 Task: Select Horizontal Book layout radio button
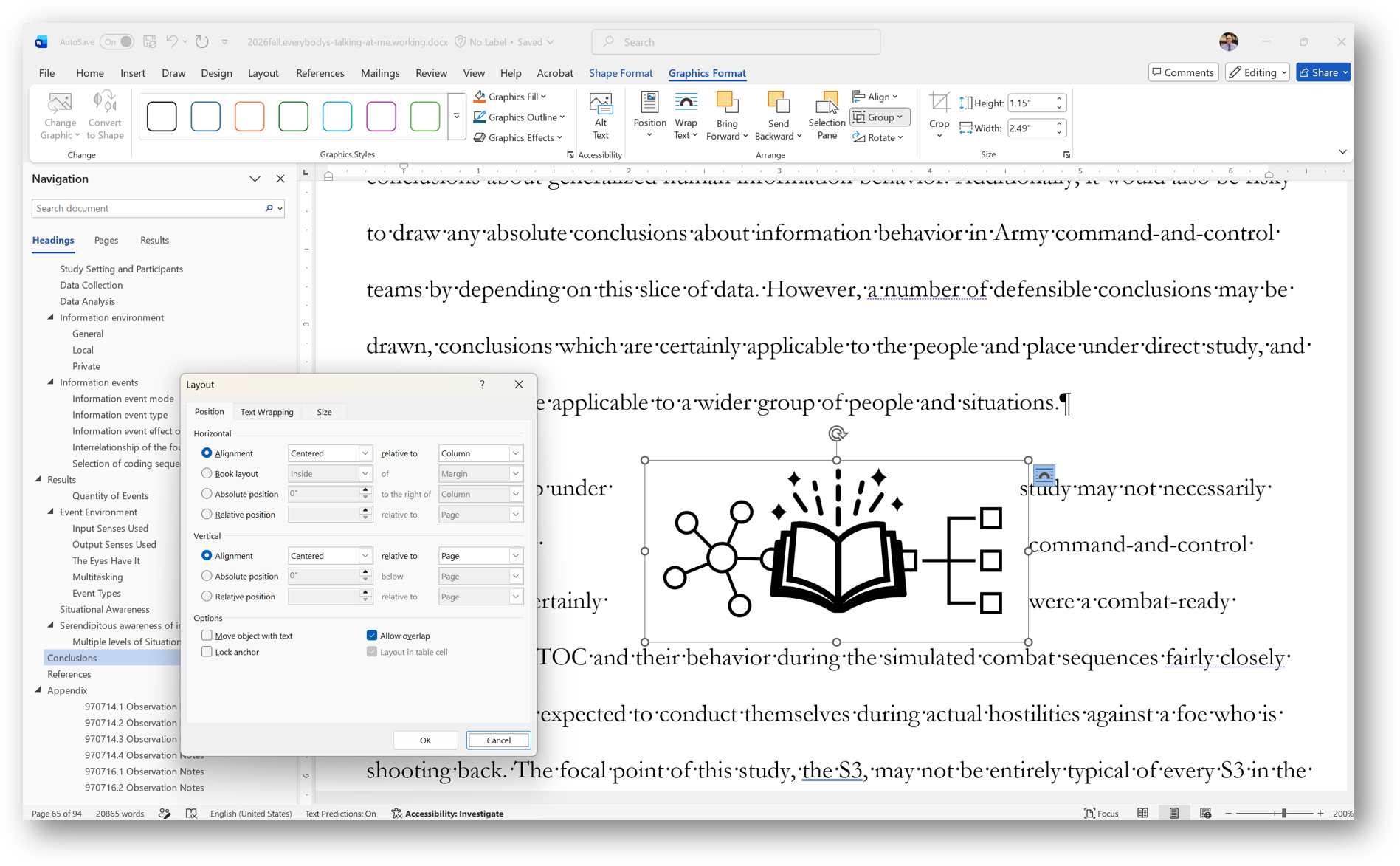[x=207, y=473]
